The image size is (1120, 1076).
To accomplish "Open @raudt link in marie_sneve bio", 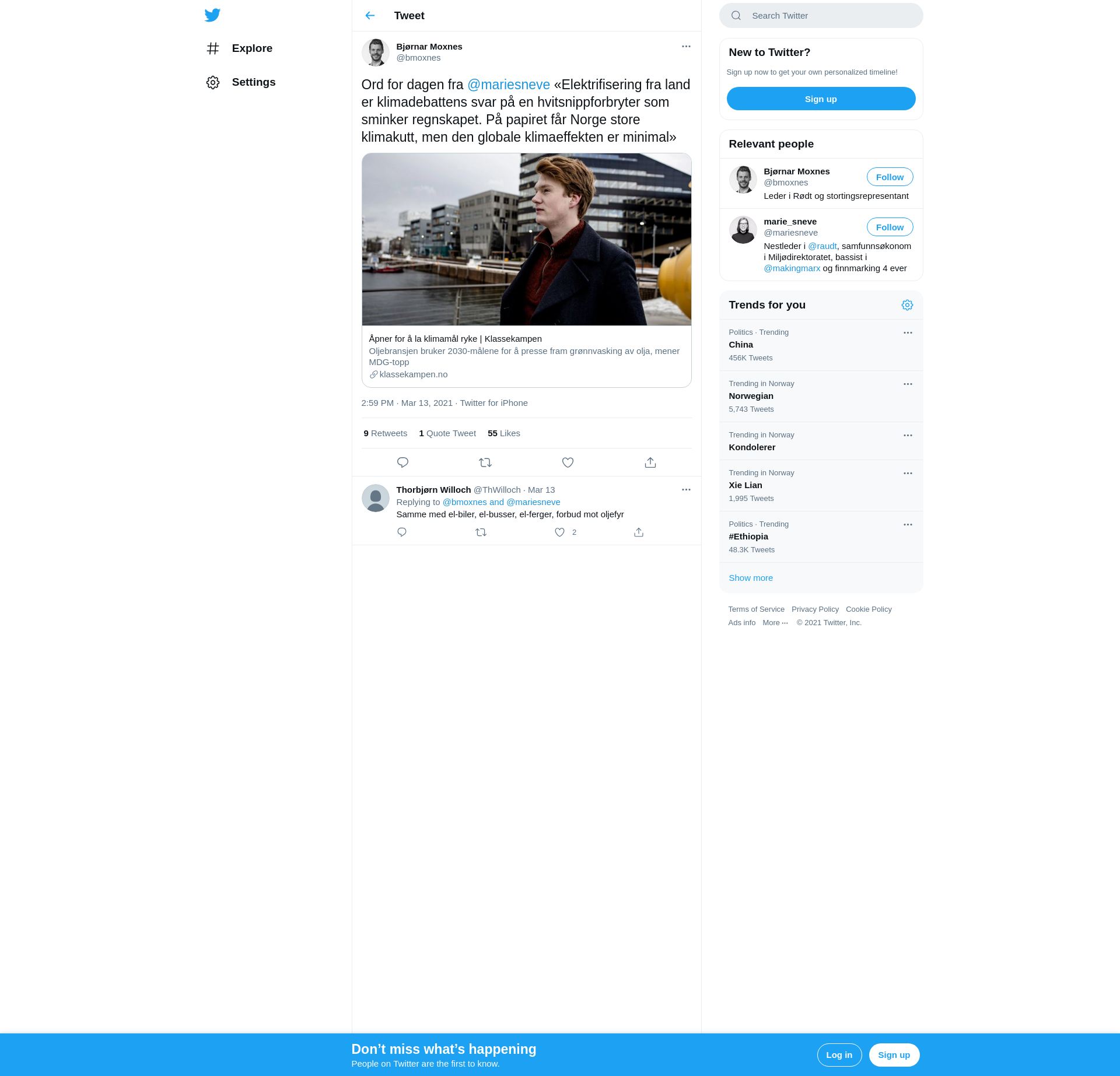I will (822, 246).
